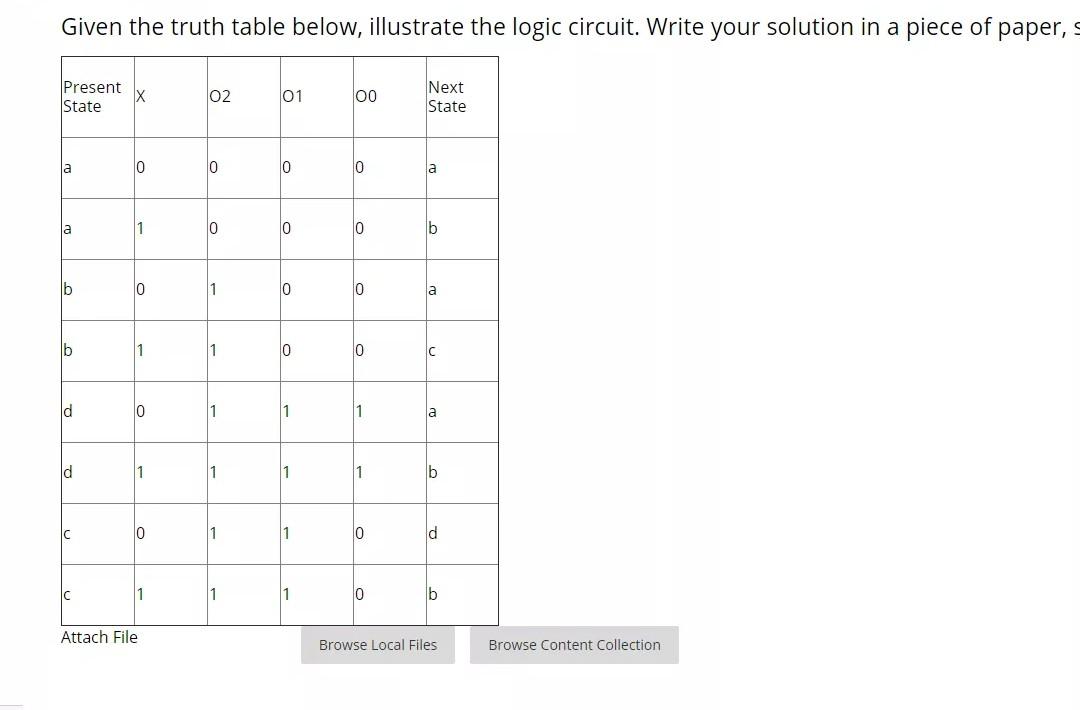This screenshot has width=1080, height=710.
Task: Select the Present State column header
Action: [93, 96]
